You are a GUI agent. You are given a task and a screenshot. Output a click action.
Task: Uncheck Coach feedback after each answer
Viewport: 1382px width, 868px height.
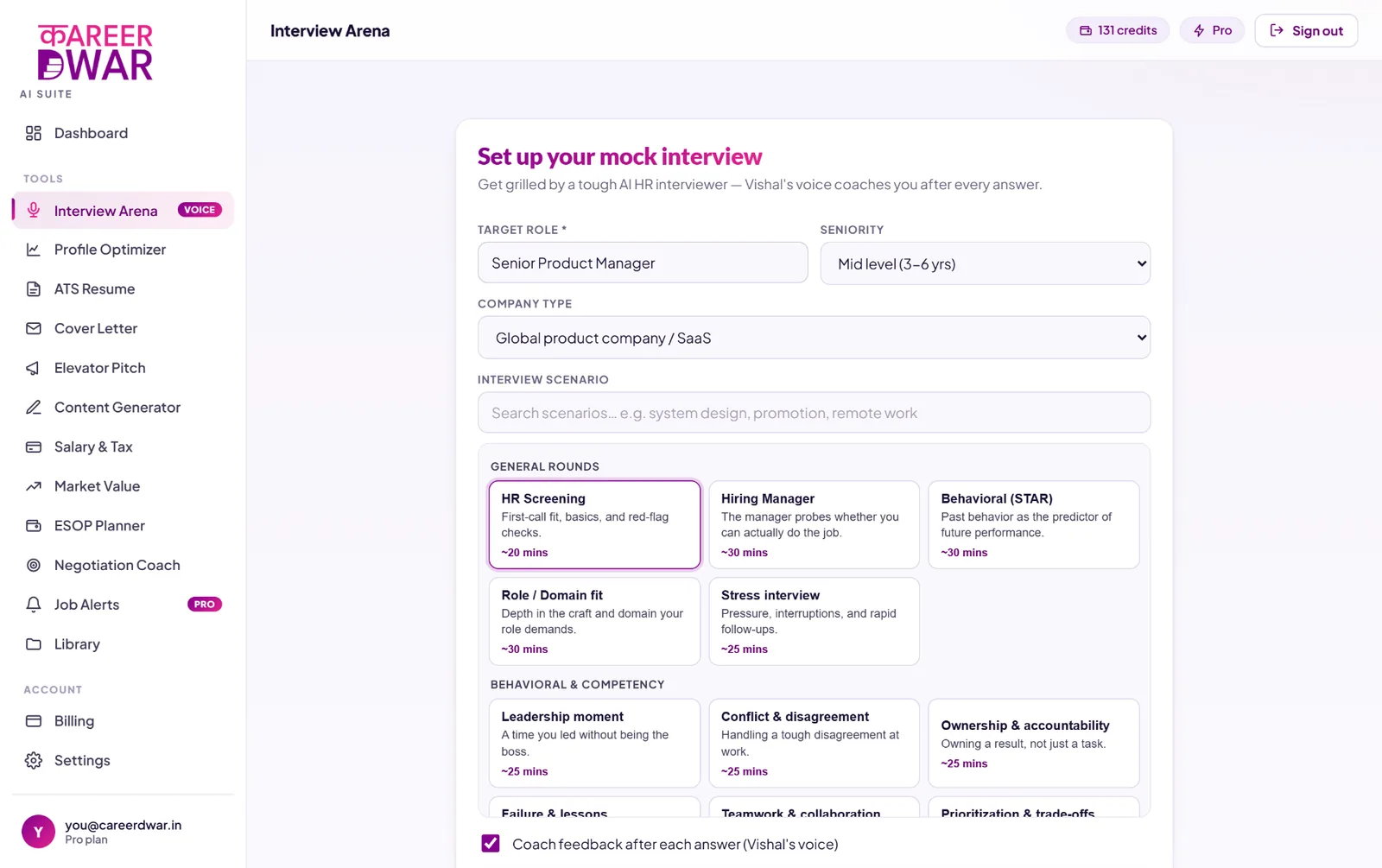point(491,844)
